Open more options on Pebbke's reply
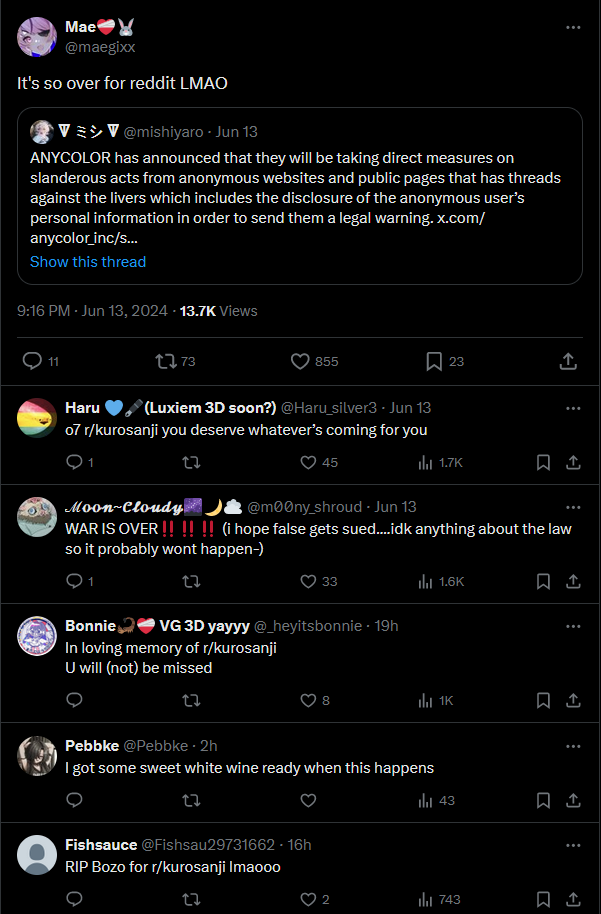Image resolution: width=601 pixels, height=914 pixels. coord(573,746)
